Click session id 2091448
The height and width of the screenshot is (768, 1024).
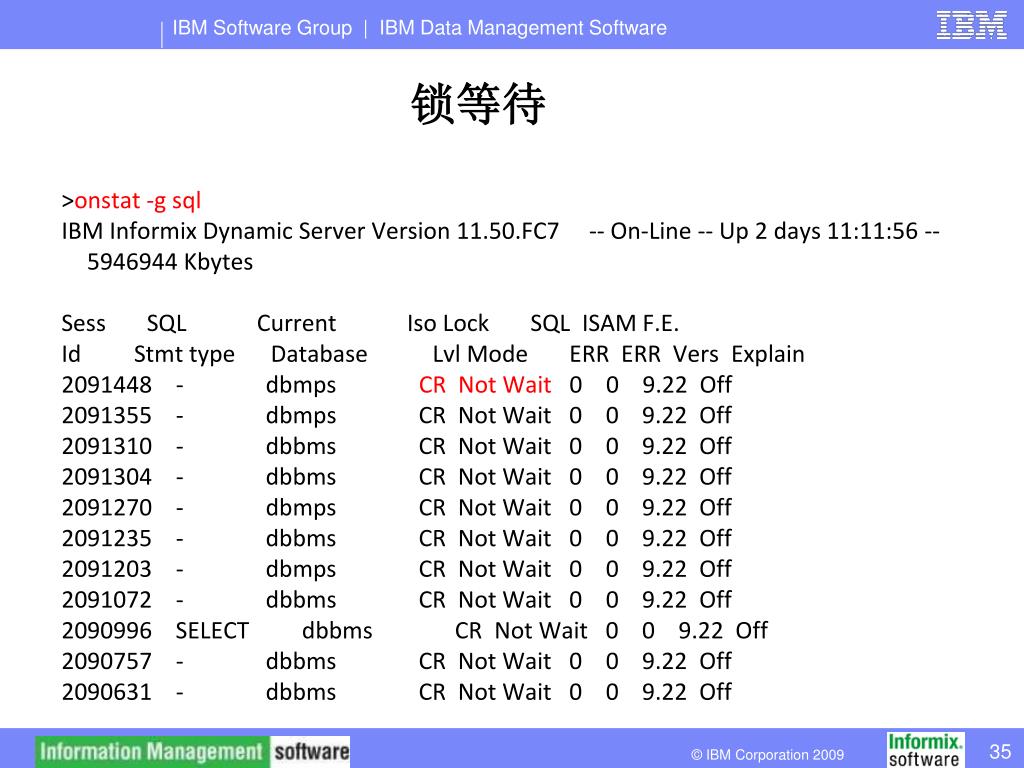(x=106, y=385)
